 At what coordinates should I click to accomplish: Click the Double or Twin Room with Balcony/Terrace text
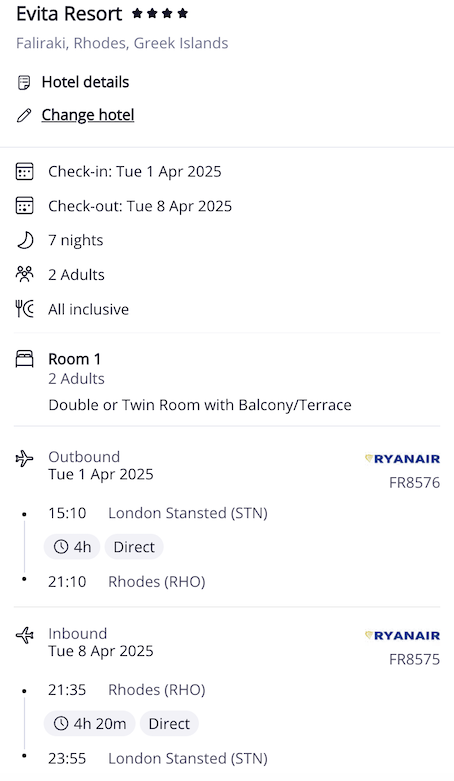[x=200, y=405]
